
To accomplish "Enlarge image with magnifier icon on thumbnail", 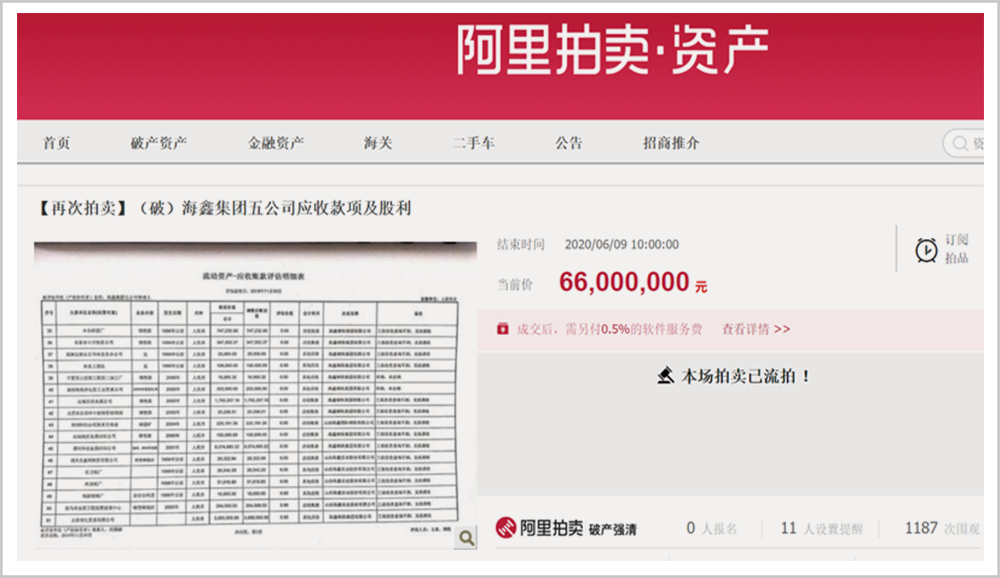I will 467,538.
